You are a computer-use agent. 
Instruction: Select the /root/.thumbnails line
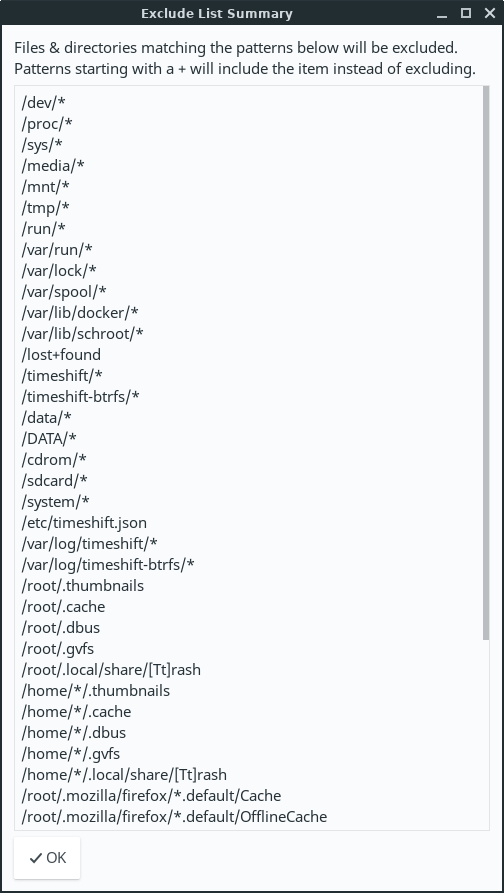click(83, 585)
